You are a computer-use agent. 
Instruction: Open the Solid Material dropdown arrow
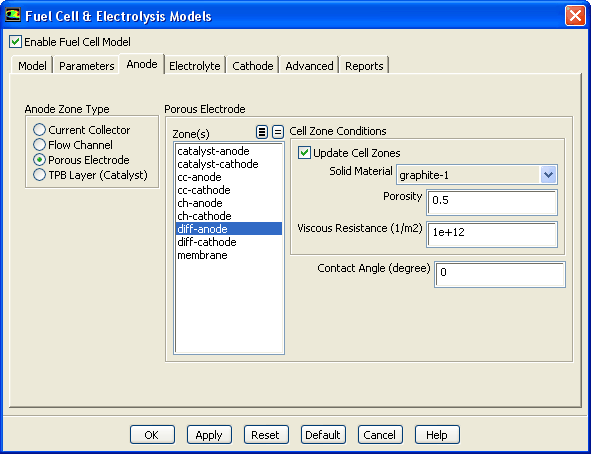tap(548, 175)
